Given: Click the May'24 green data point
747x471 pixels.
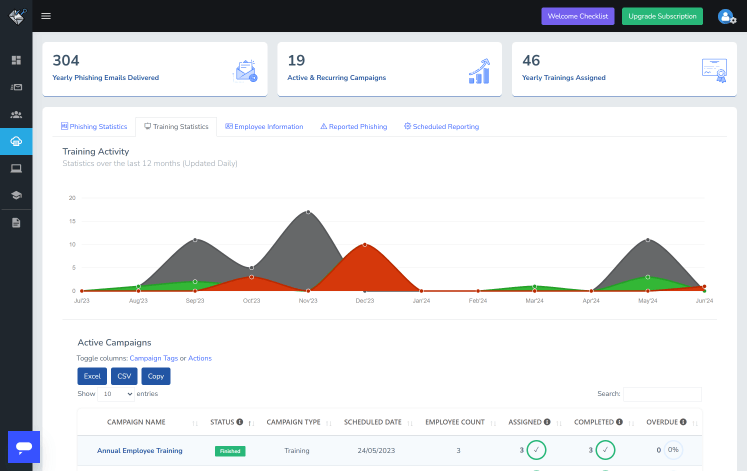Looking at the screenshot, I should 648,277.
